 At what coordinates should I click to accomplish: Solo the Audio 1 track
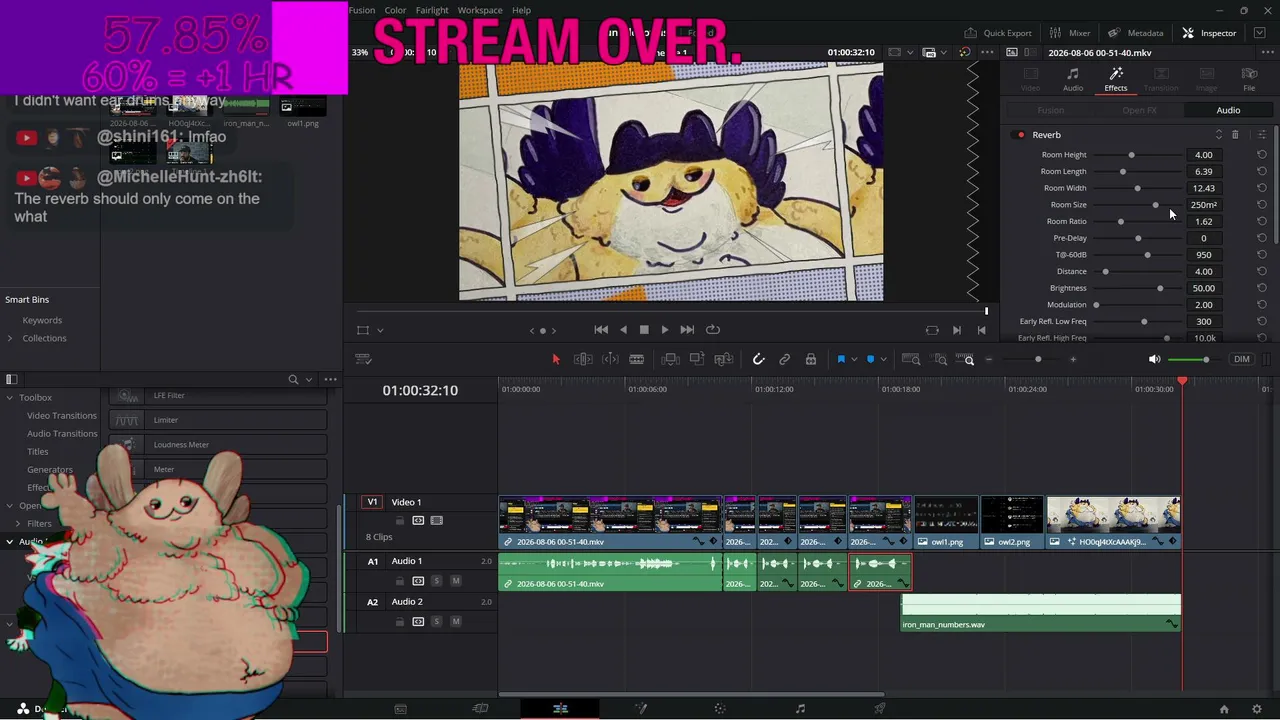[x=437, y=581]
